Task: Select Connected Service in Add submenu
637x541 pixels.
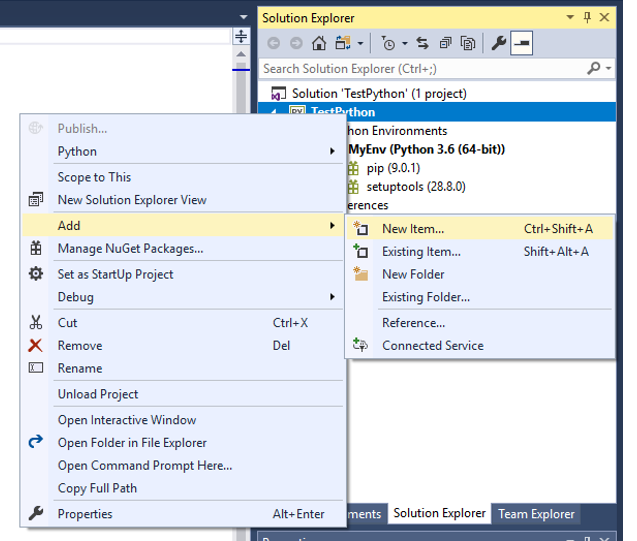Action: 480,346
